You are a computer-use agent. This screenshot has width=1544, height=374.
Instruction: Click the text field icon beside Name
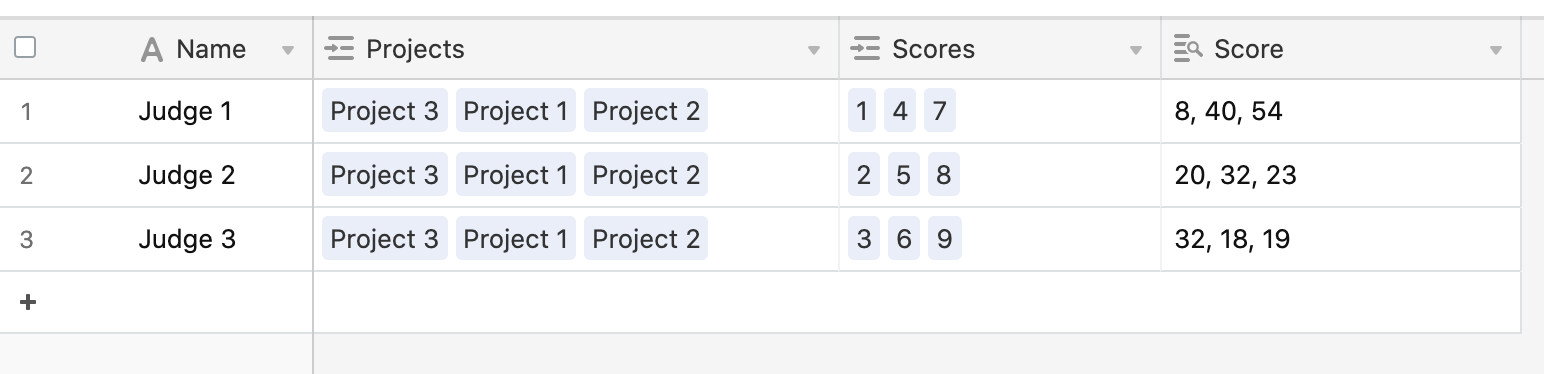(x=152, y=49)
